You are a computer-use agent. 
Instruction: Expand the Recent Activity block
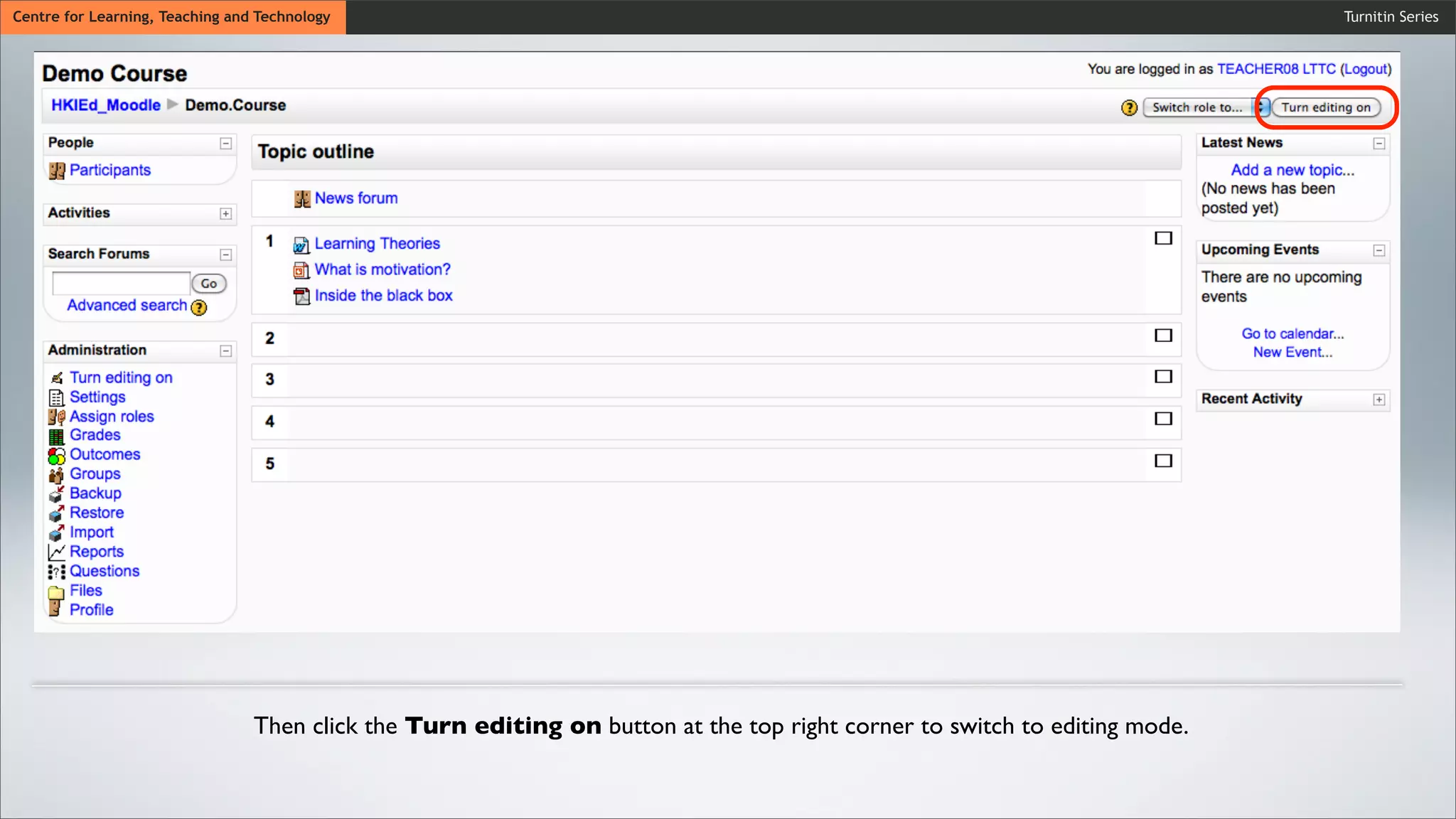click(x=1379, y=400)
